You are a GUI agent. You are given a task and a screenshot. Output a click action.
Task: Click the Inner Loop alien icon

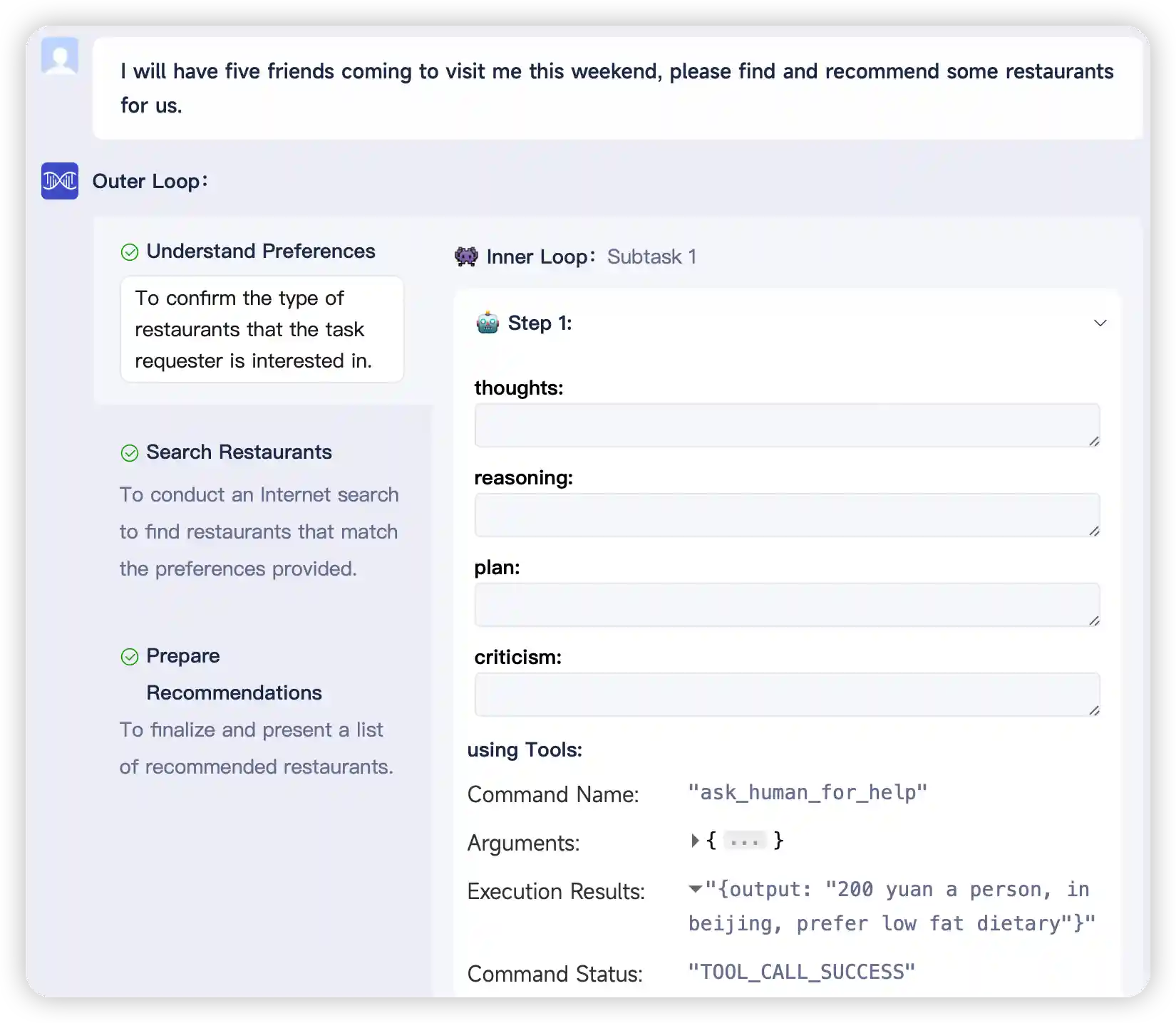coord(467,256)
